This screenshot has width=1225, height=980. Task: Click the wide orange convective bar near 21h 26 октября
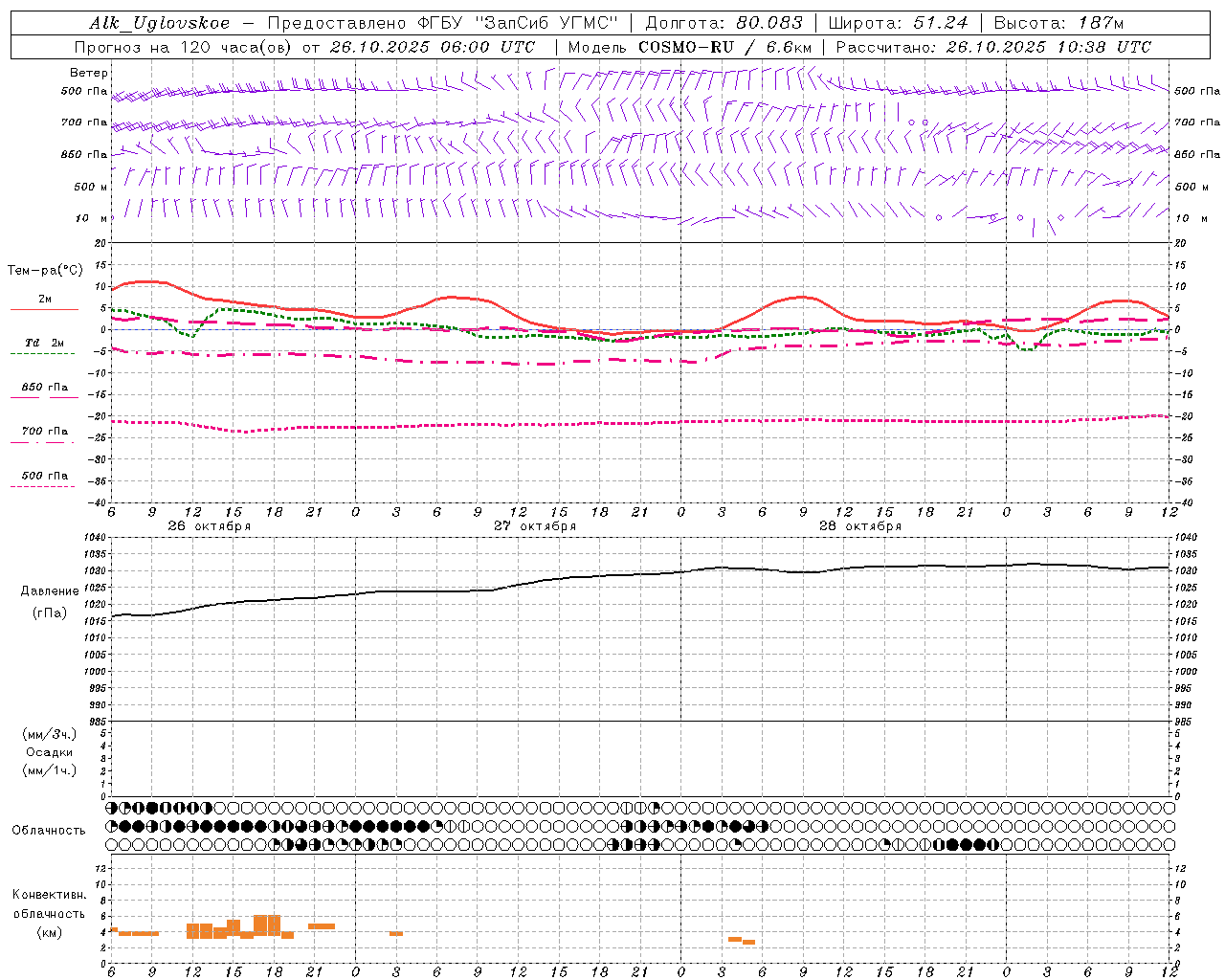pos(322,926)
